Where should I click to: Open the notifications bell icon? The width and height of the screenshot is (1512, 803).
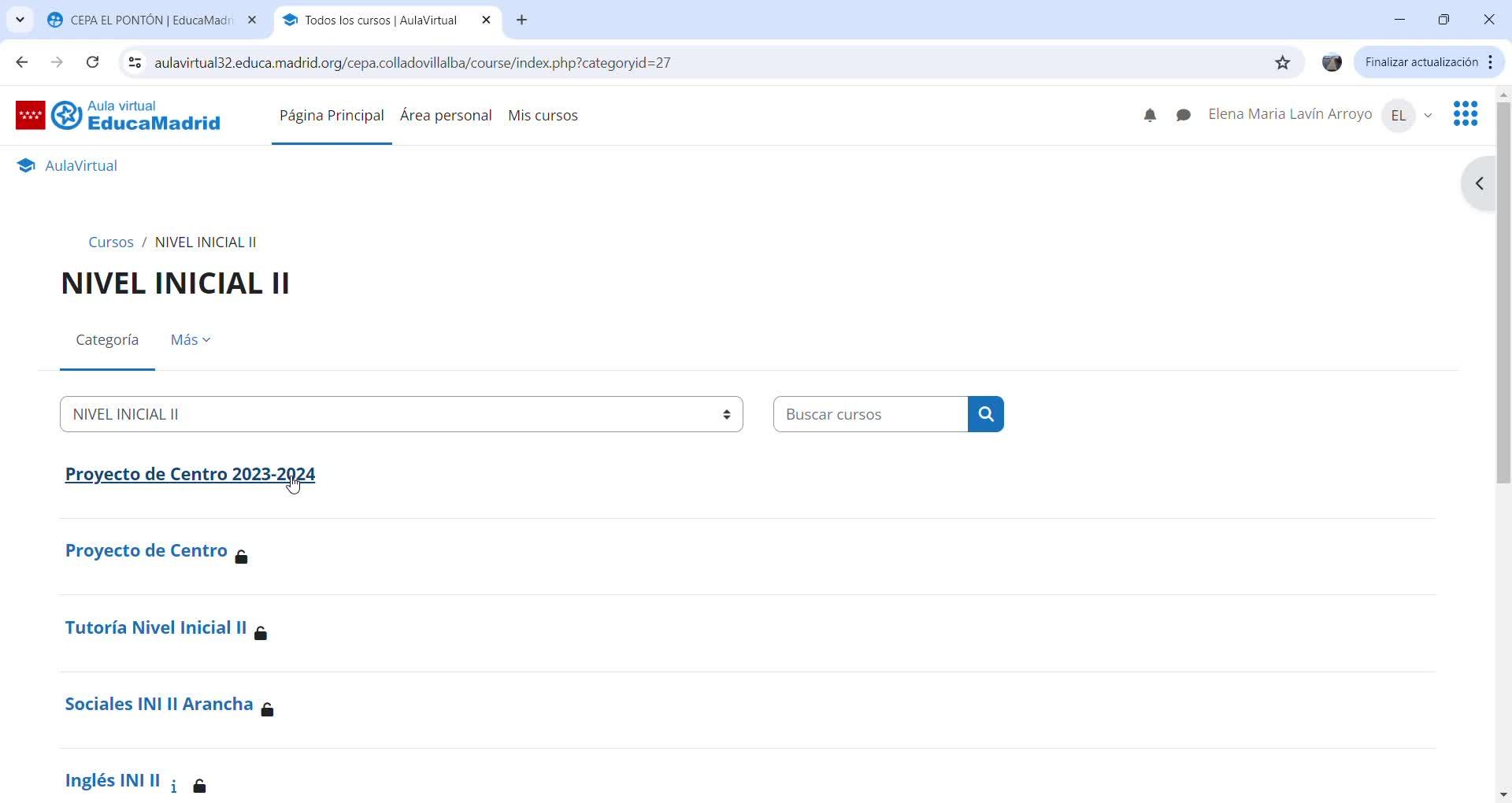coord(1150,116)
